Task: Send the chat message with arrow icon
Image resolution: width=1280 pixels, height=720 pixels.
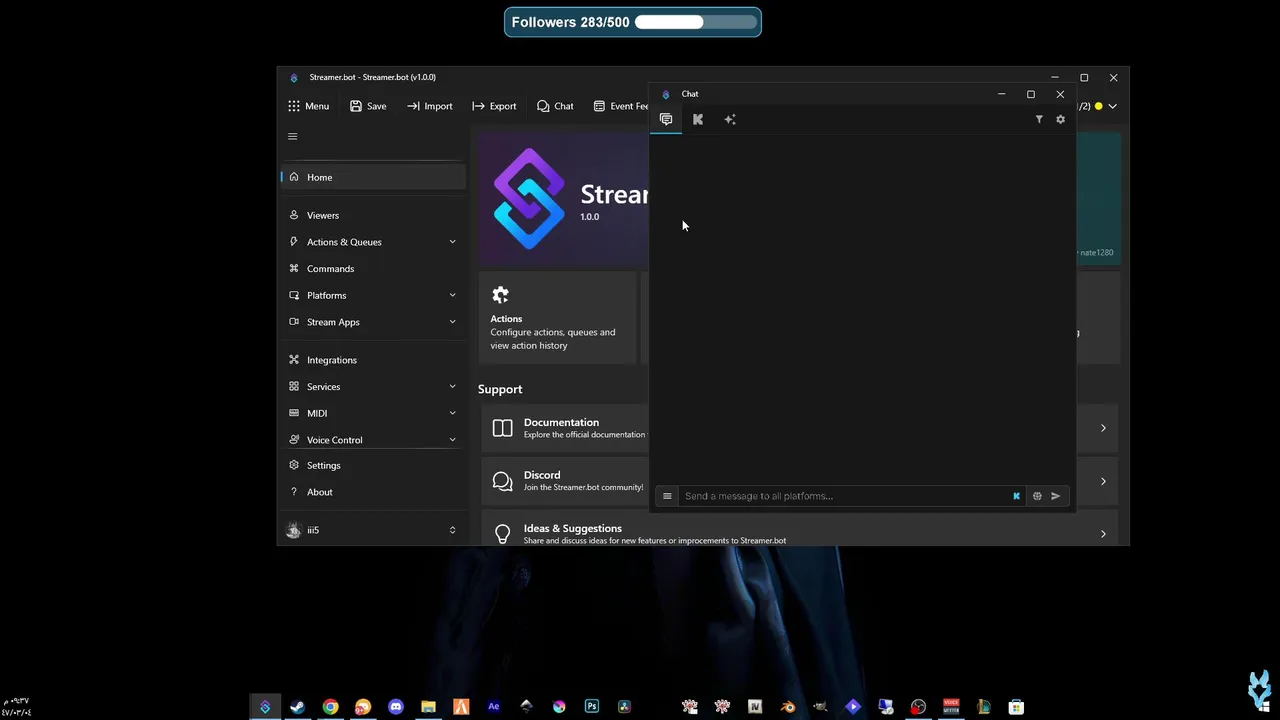Action: 1056,496
